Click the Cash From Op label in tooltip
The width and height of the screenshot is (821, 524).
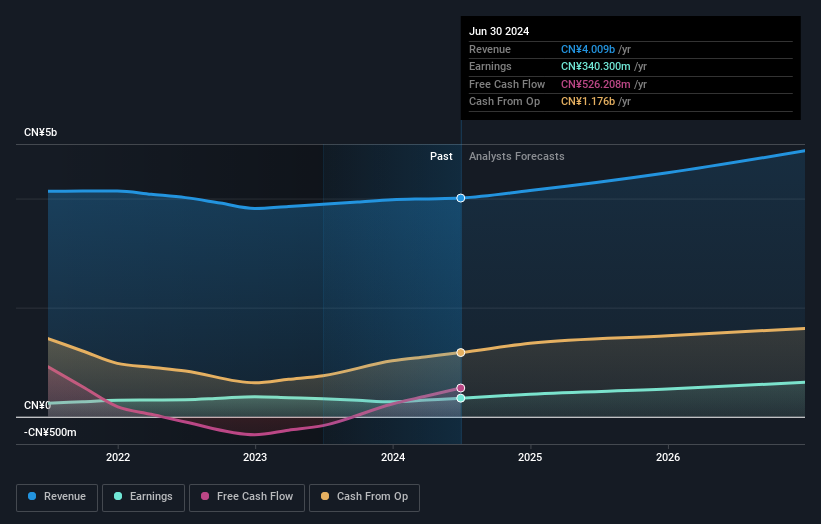click(504, 102)
